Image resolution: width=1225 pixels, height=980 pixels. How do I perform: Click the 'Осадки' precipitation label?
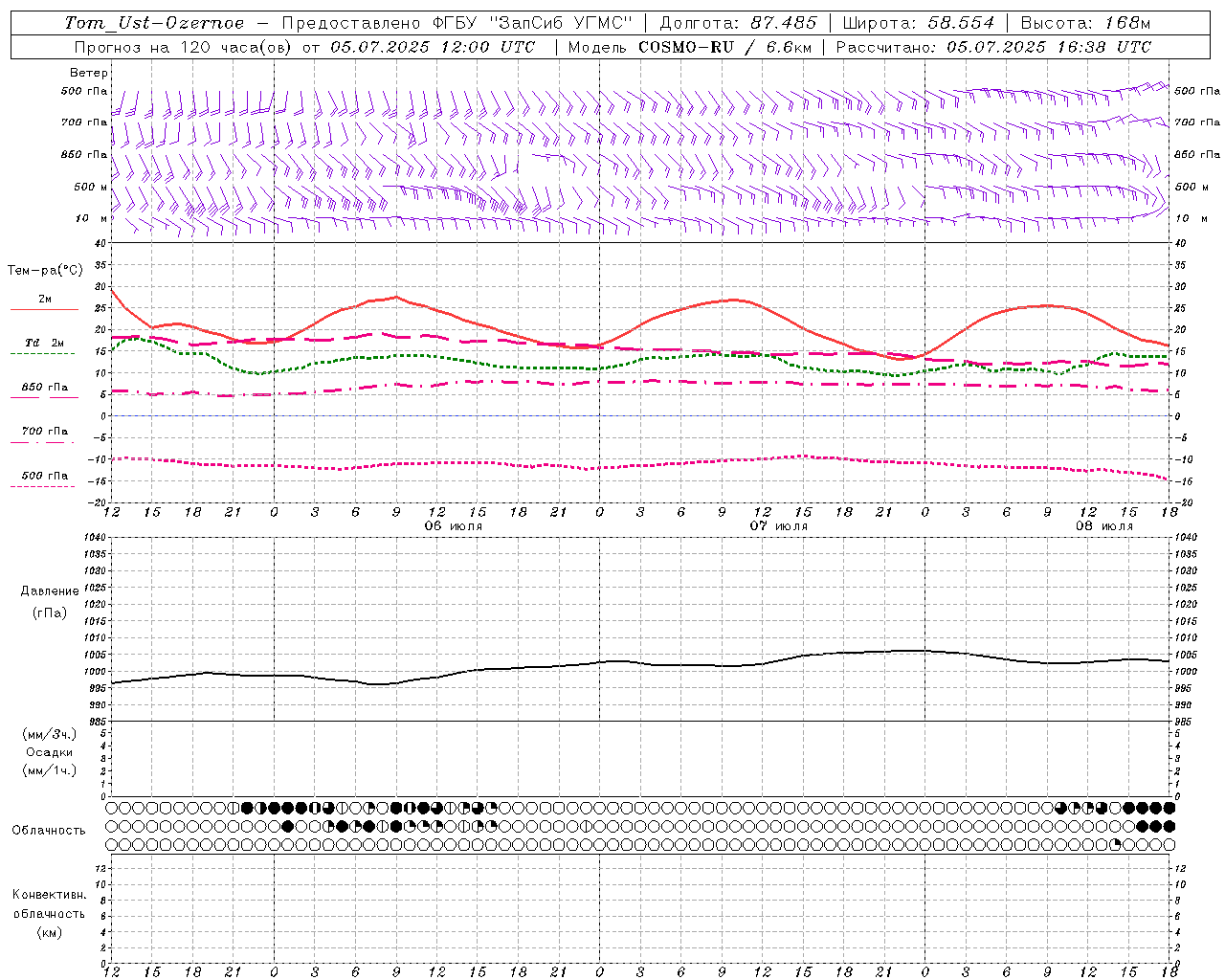click(x=50, y=752)
